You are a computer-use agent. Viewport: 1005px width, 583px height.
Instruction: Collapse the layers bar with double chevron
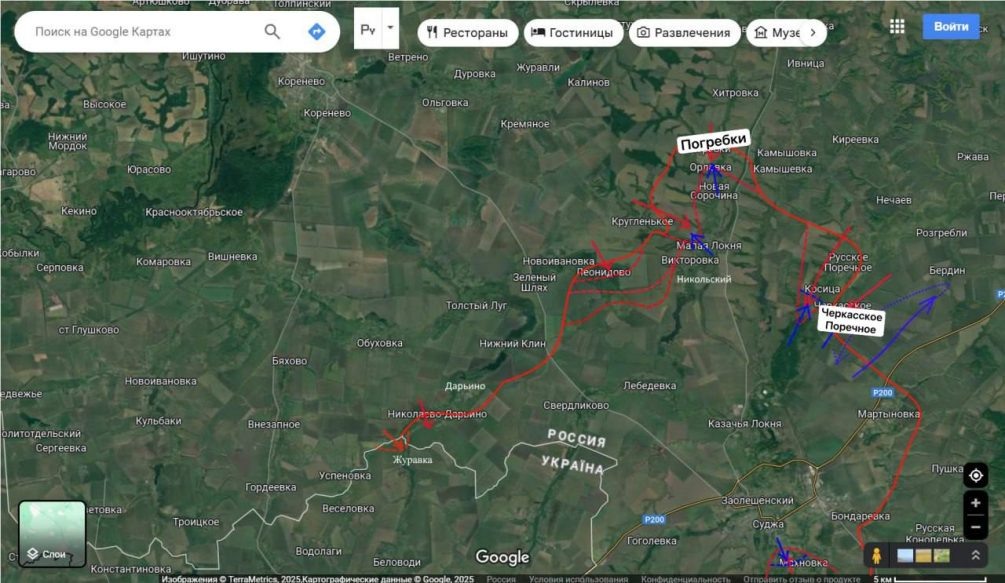coord(974,555)
